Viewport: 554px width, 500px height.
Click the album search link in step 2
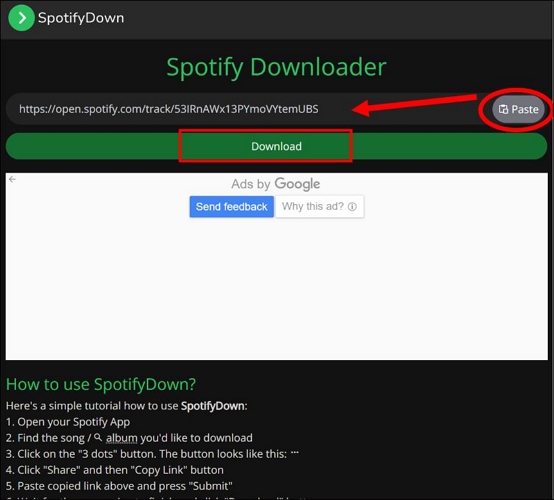[x=122, y=438]
